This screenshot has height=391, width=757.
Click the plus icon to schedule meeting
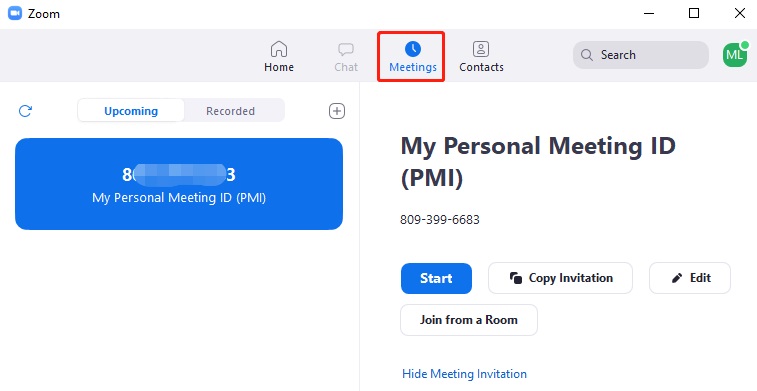click(x=336, y=111)
